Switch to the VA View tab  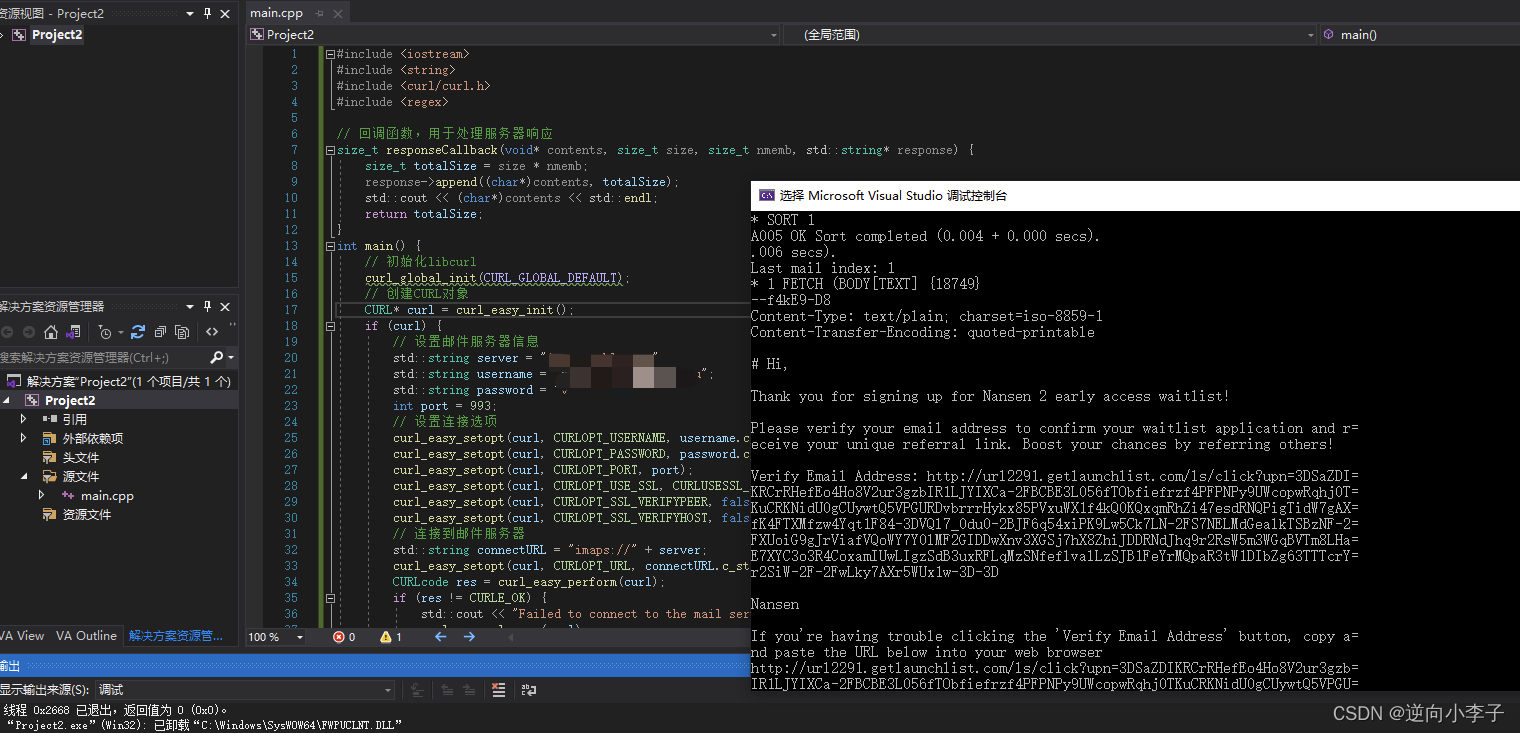tap(22, 636)
